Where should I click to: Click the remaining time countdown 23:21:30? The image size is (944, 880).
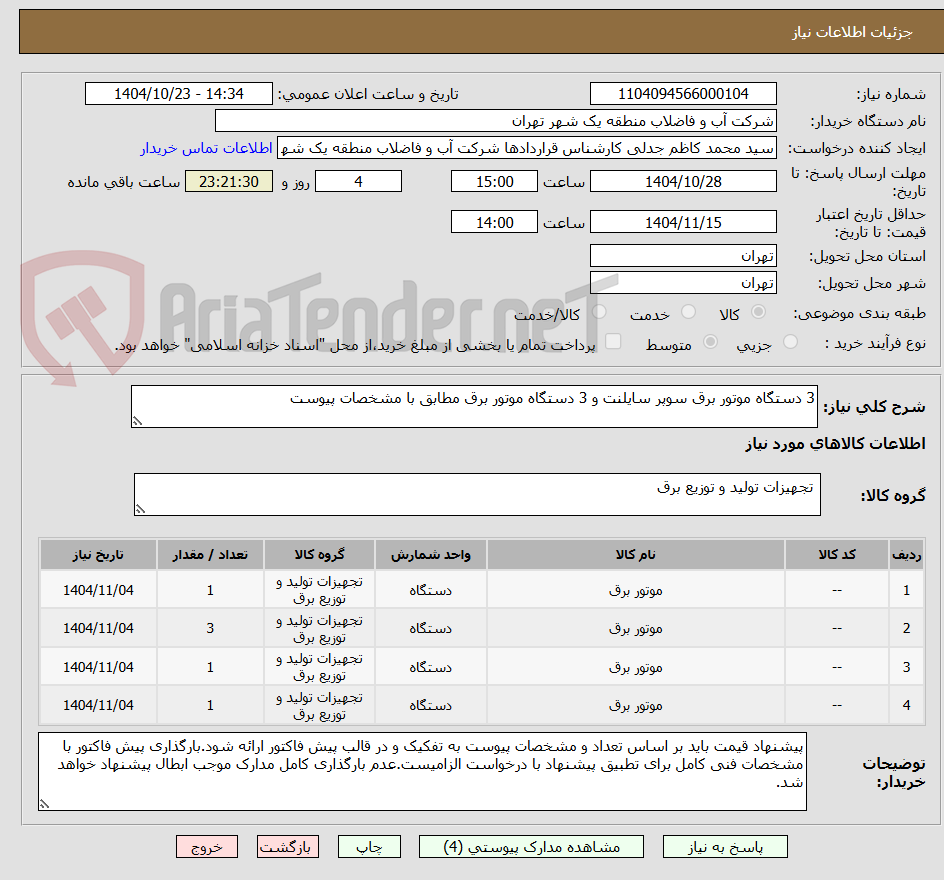point(228,181)
